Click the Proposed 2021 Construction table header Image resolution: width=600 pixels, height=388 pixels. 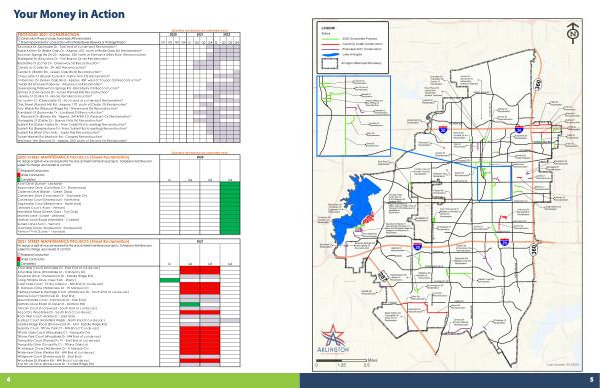click(49, 34)
